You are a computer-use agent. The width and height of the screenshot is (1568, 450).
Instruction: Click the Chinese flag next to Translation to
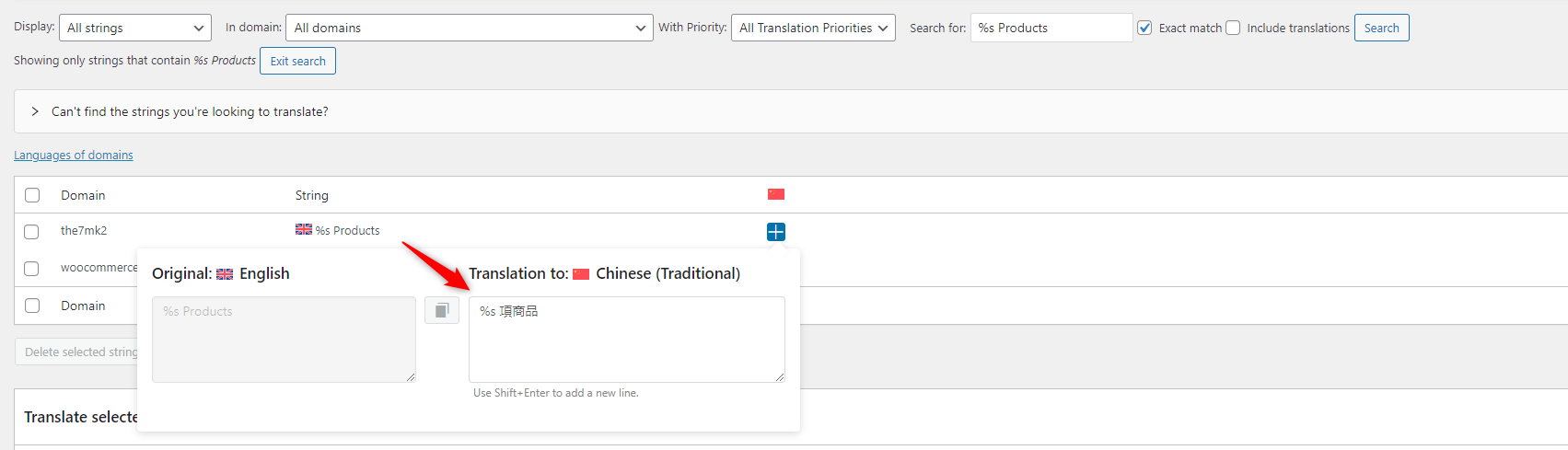pos(581,274)
